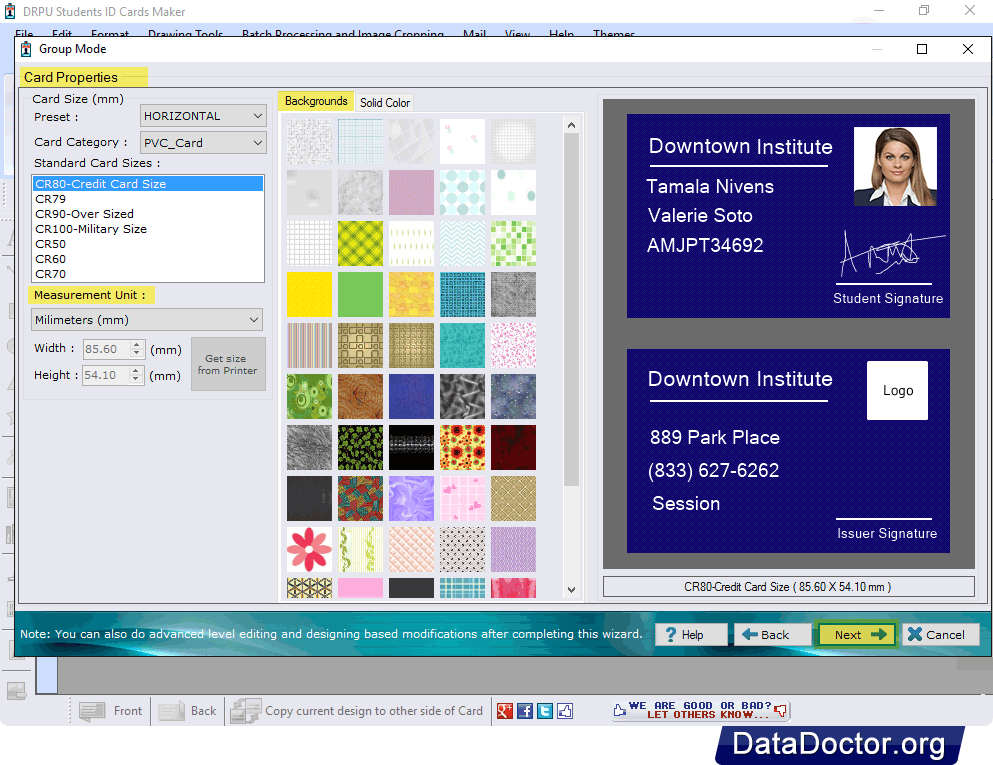Select CR100-Military Size option
The height and width of the screenshot is (765, 993).
click(148, 229)
